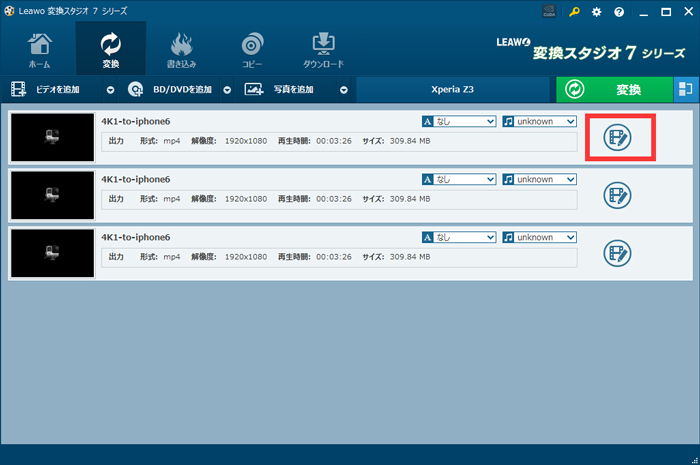Click the NVIDIA CUDA acceleration icon
This screenshot has width=700, height=465.
(550, 11)
